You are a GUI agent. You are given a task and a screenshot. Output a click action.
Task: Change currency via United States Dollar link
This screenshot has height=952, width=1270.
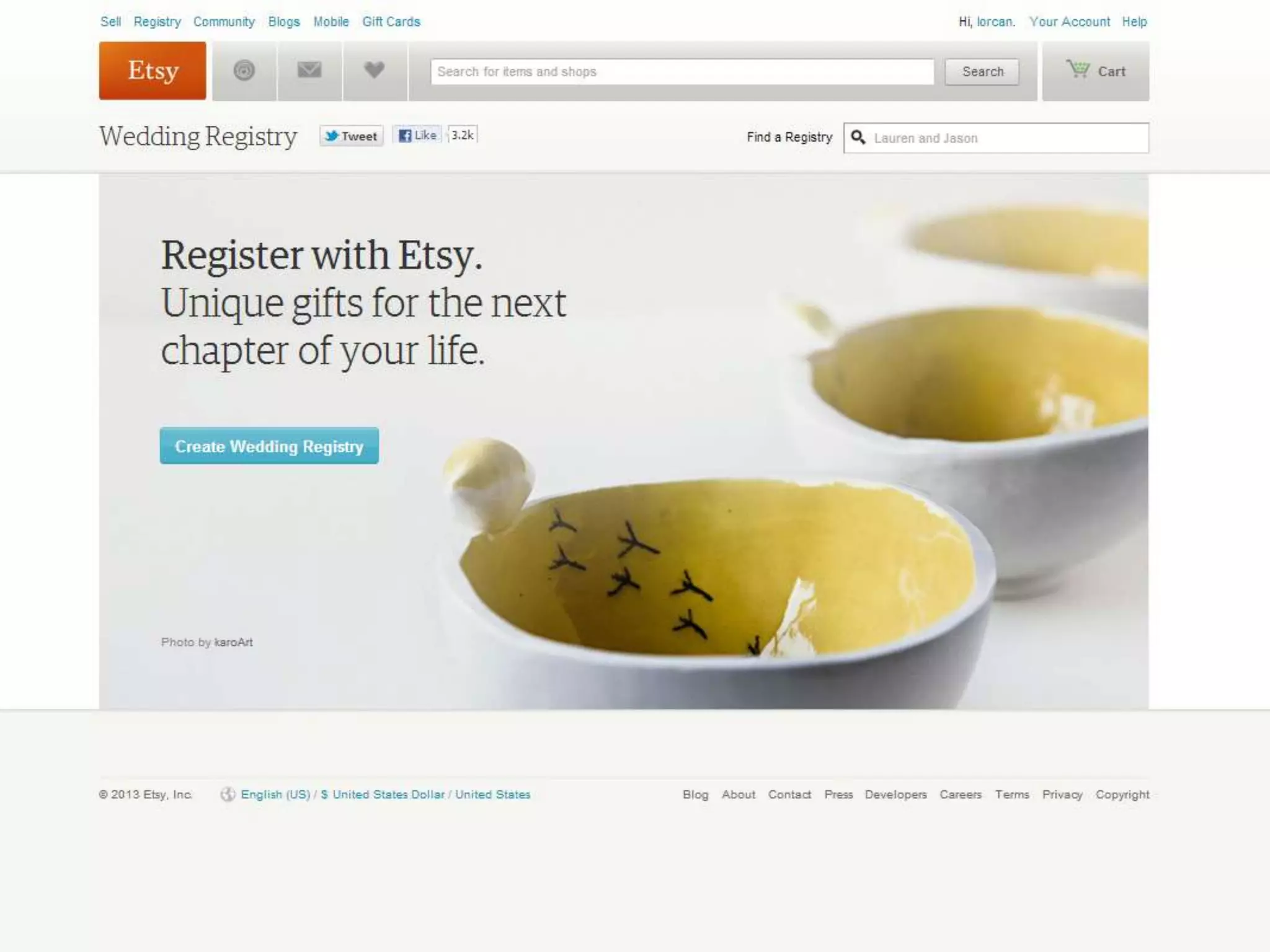click(389, 795)
